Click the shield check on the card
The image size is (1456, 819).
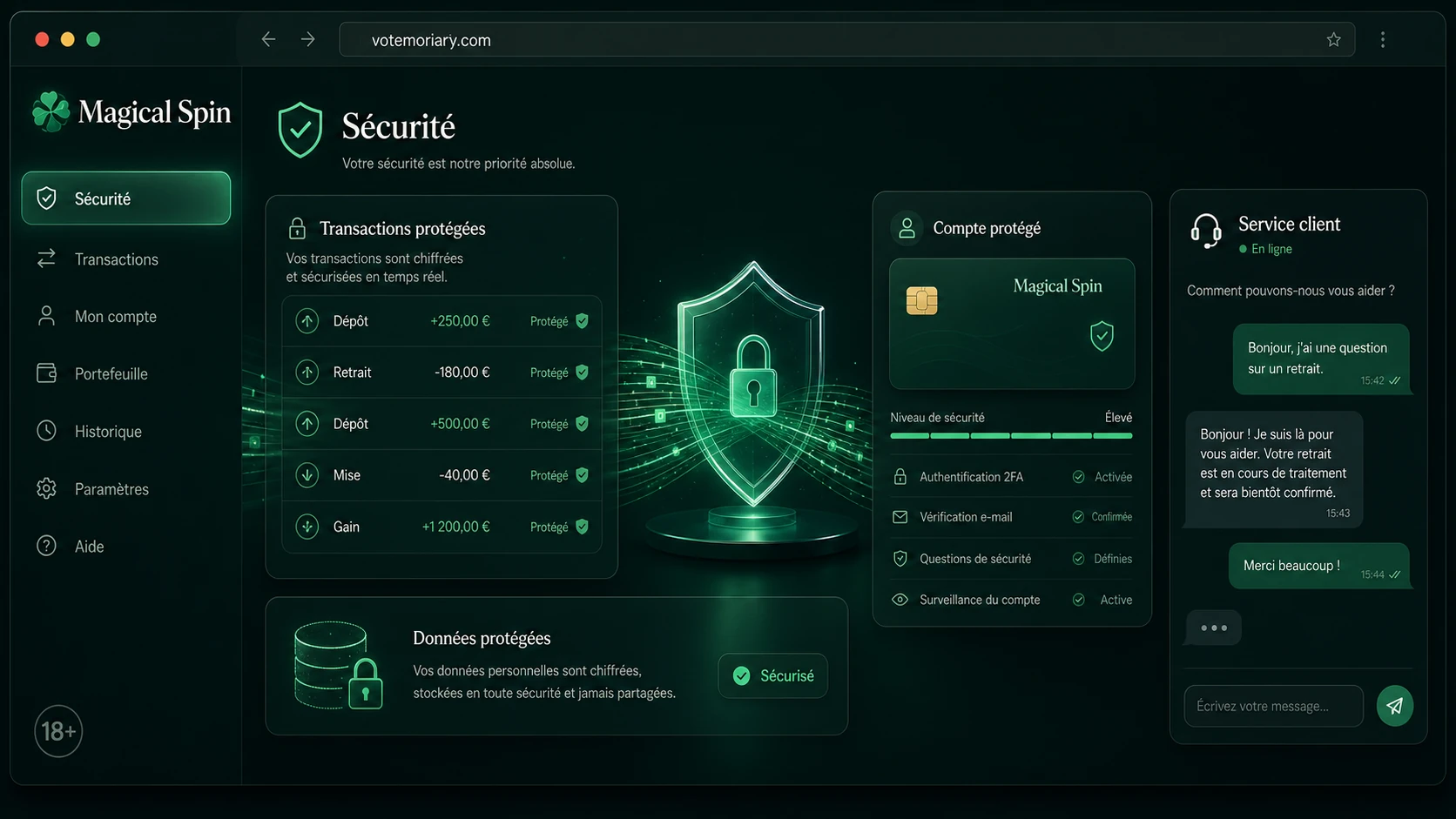tap(1102, 336)
